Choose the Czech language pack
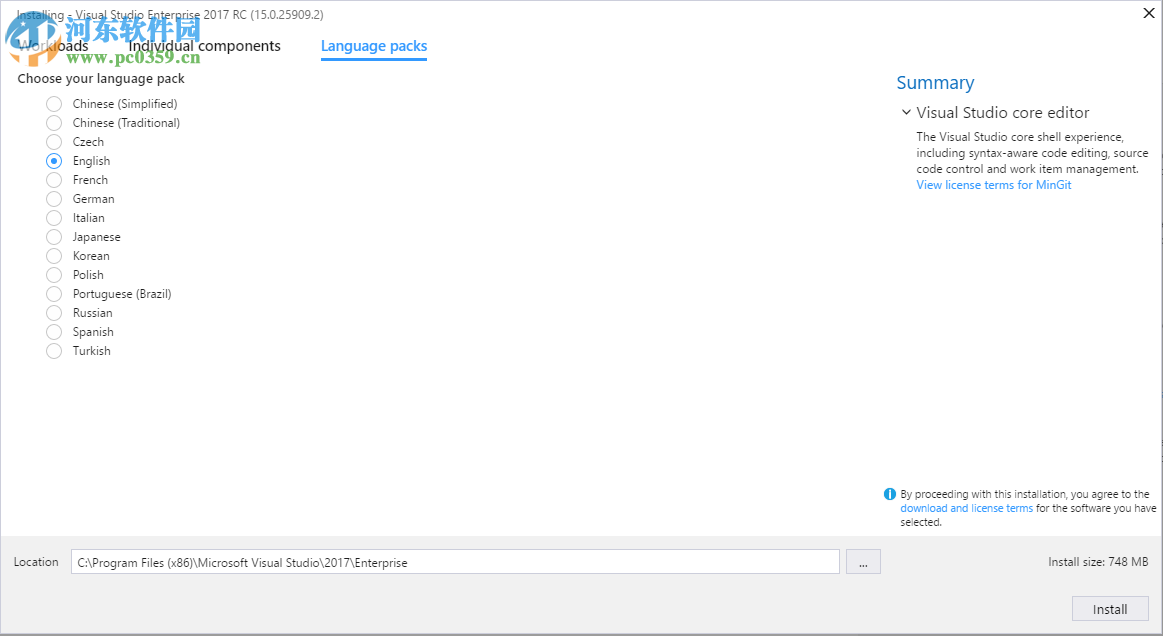Viewport: 1163px width, 636px height. tap(54, 142)
